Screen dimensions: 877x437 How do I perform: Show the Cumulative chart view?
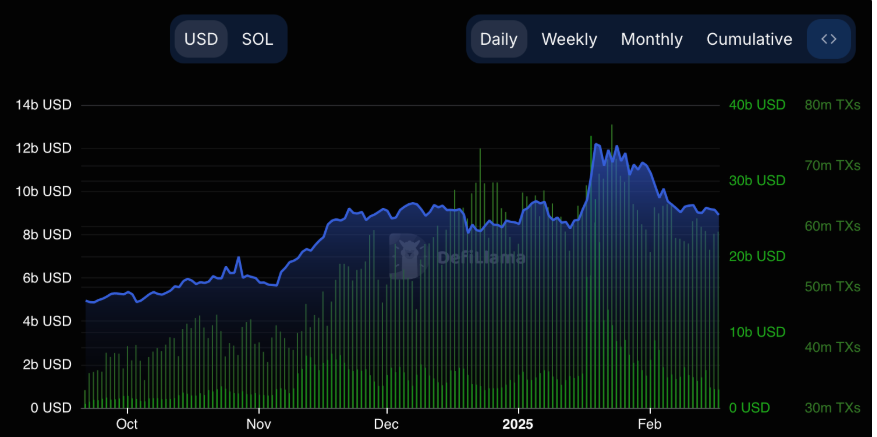pyautogui.click(x=749, y=39)
